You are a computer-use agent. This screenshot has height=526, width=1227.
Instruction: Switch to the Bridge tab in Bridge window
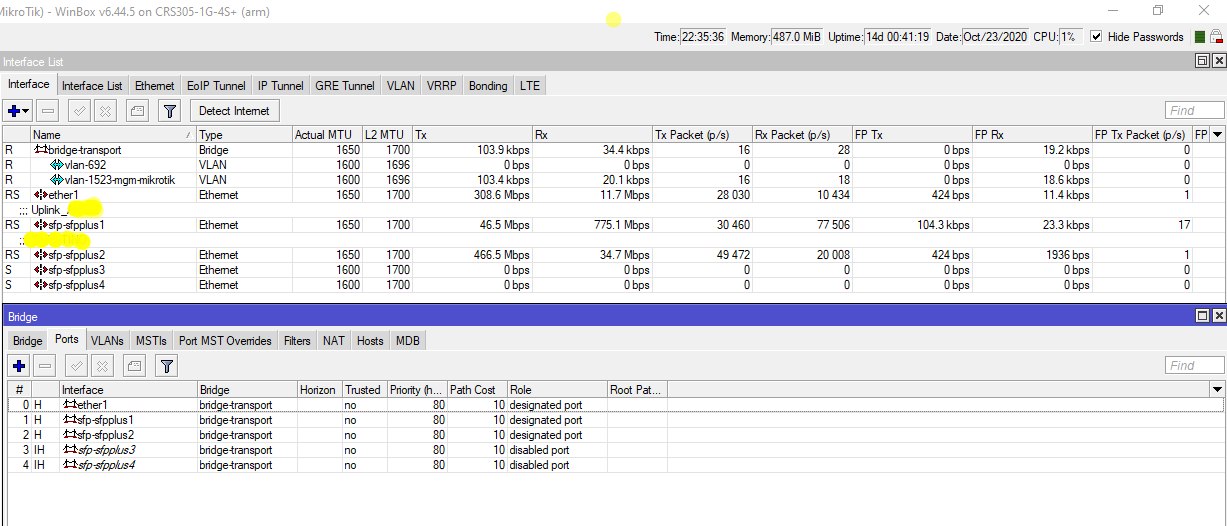28,341
